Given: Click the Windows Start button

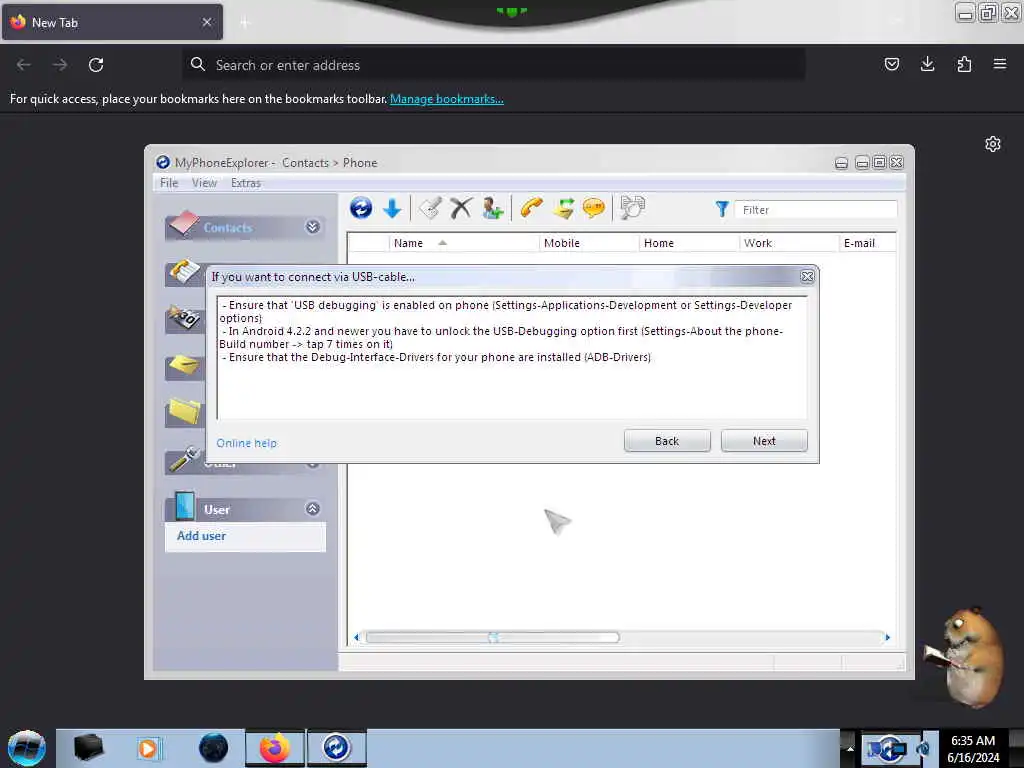Looking at the screenshot, I should pyautogui.click(x=26, y=748).
